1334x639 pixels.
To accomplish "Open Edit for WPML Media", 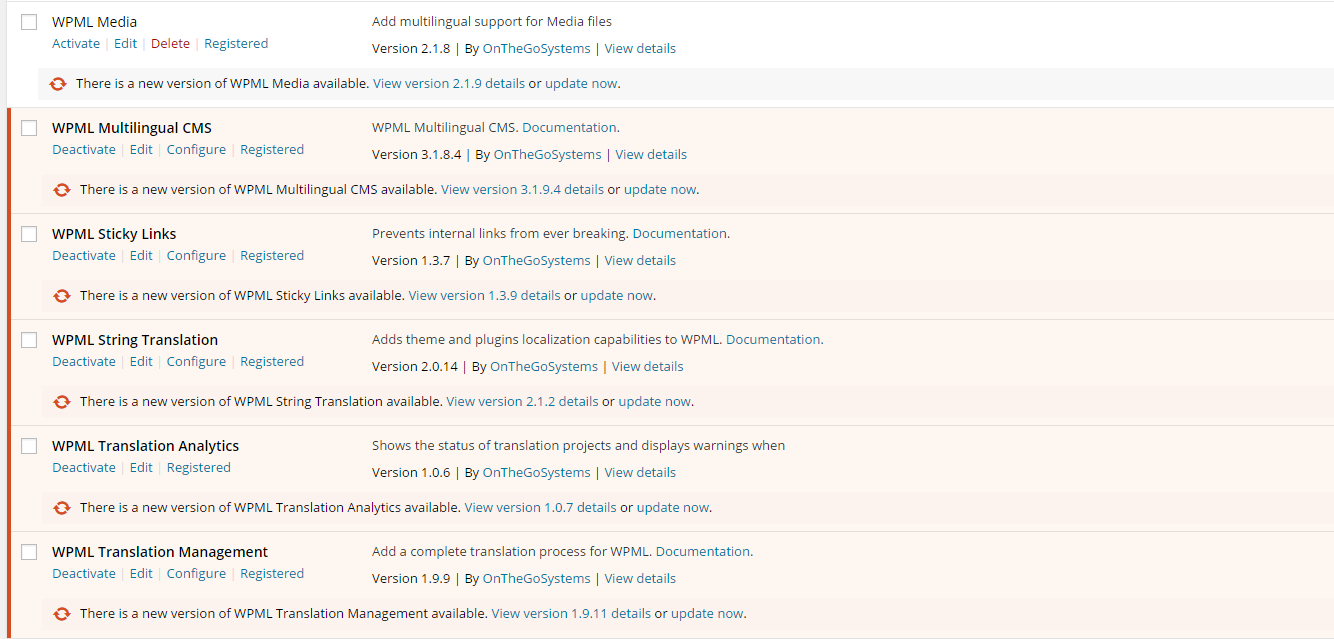I will click(x=125, y=44).
